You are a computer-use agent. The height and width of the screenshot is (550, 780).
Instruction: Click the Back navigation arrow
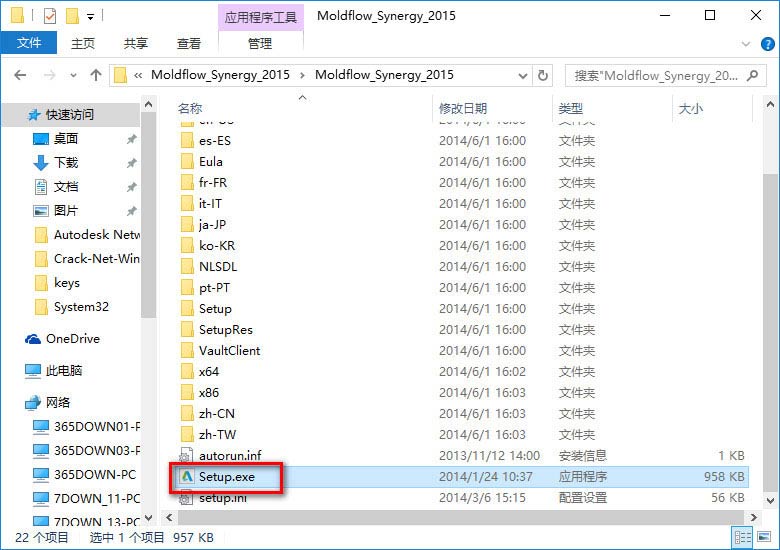(x=20, y=75)
